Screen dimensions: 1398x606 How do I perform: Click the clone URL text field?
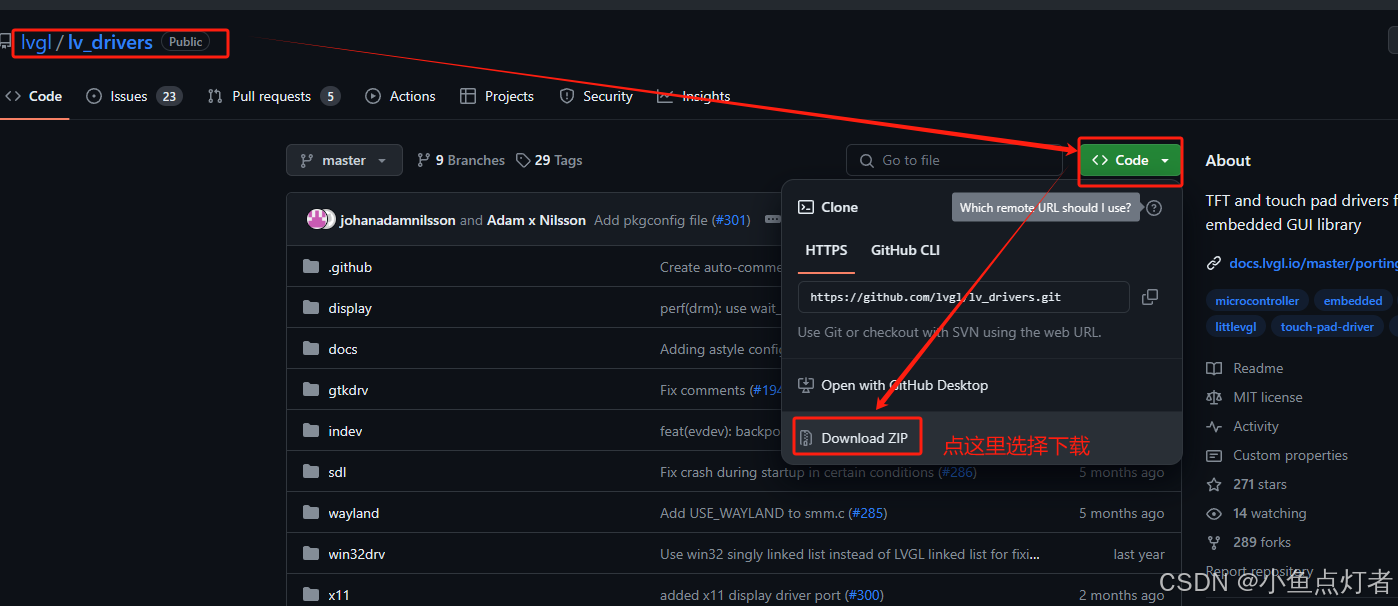pos(963,297)
